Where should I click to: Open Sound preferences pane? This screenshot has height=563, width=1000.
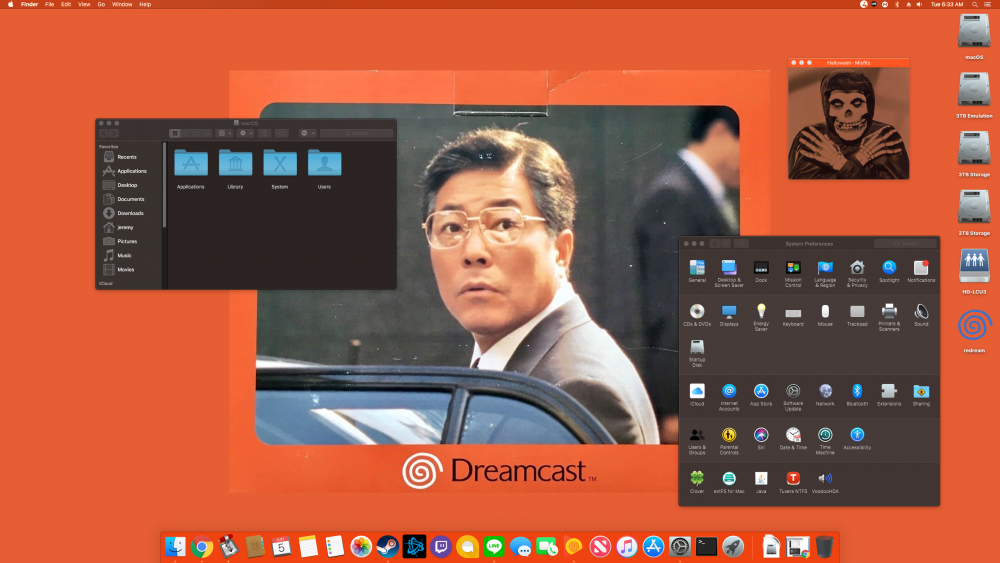coord(921,314)
